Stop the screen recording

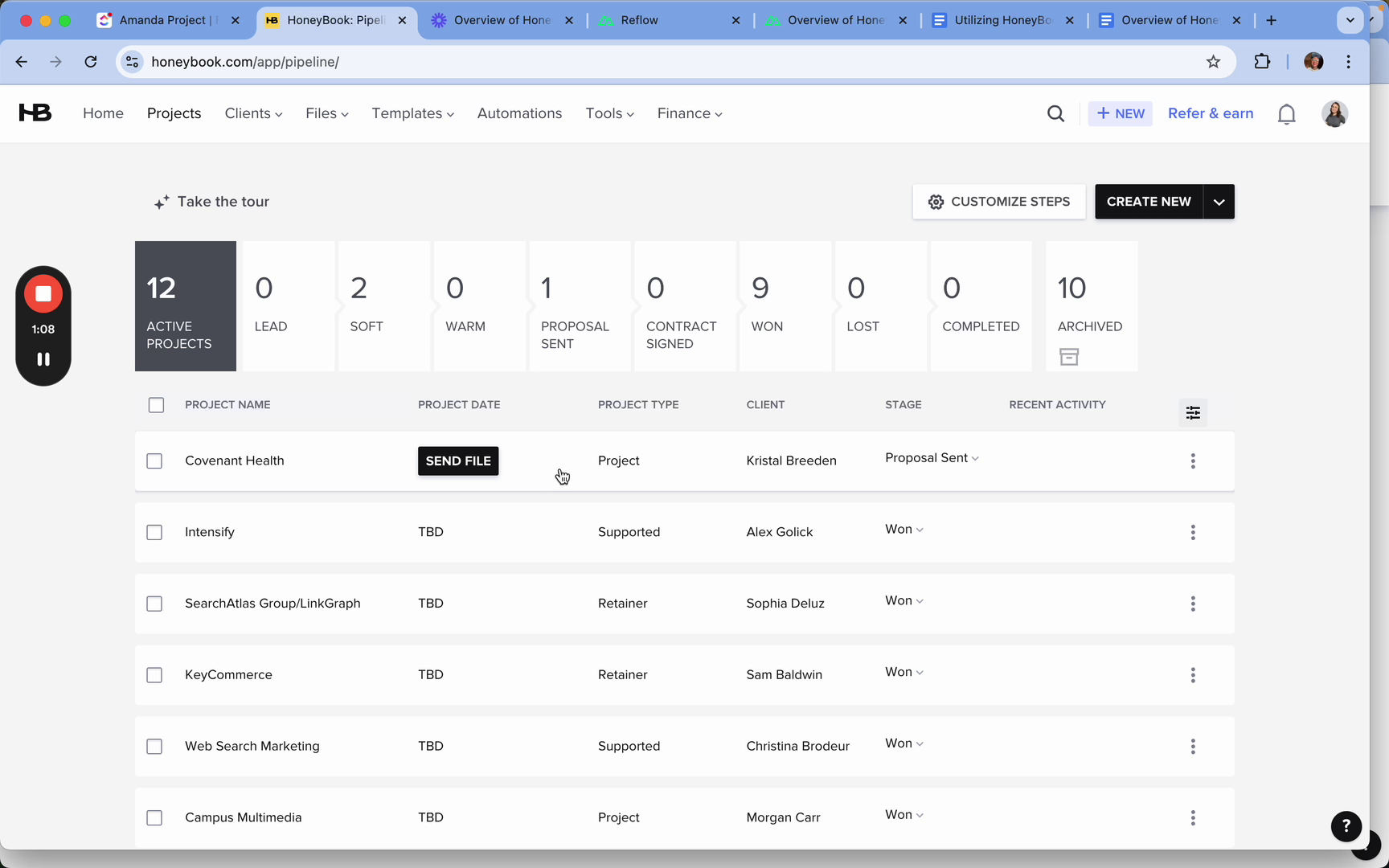pyautogui.click(x=43, y=294)
